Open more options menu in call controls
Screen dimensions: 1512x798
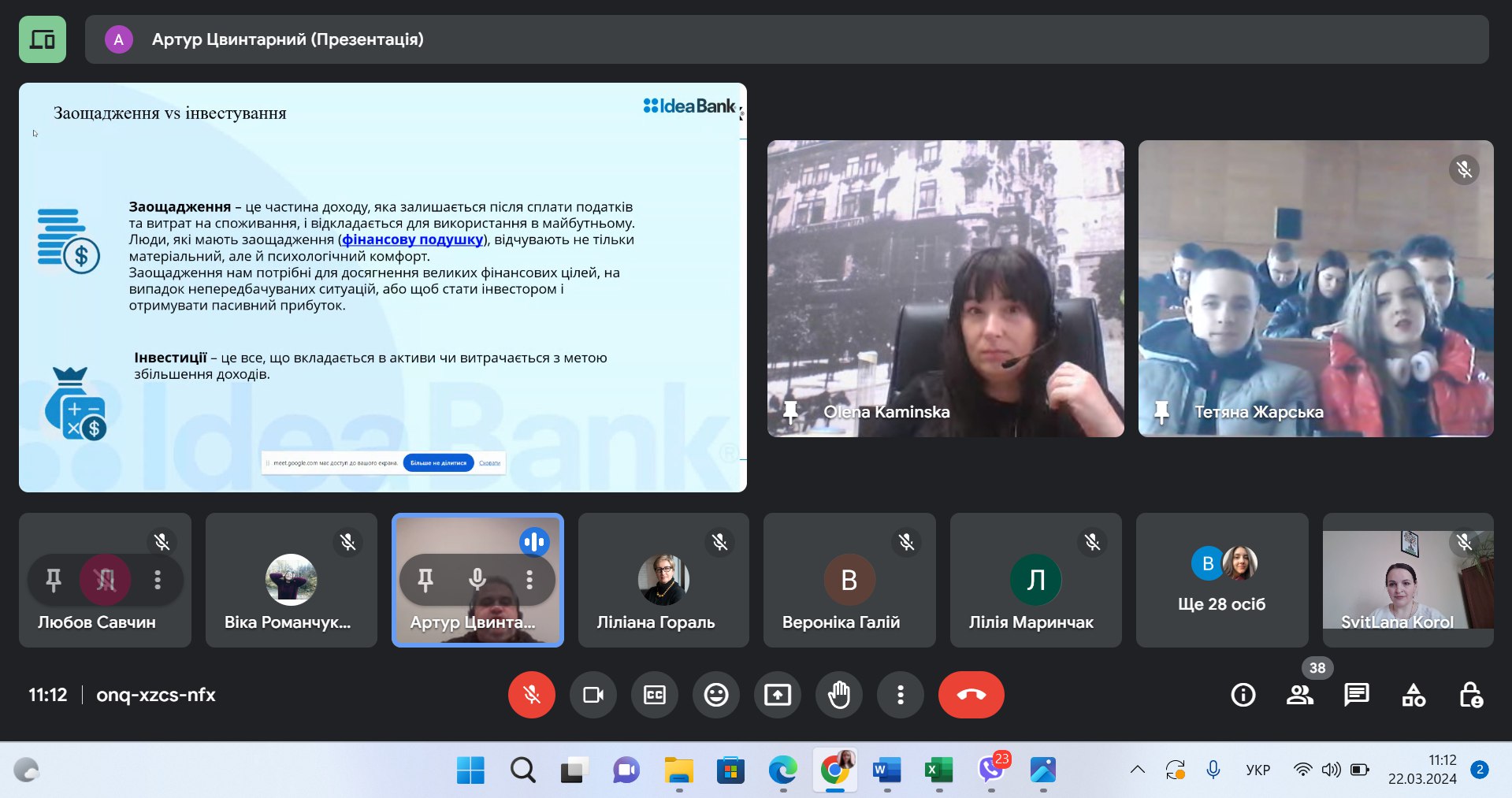[x=900, y=695]
